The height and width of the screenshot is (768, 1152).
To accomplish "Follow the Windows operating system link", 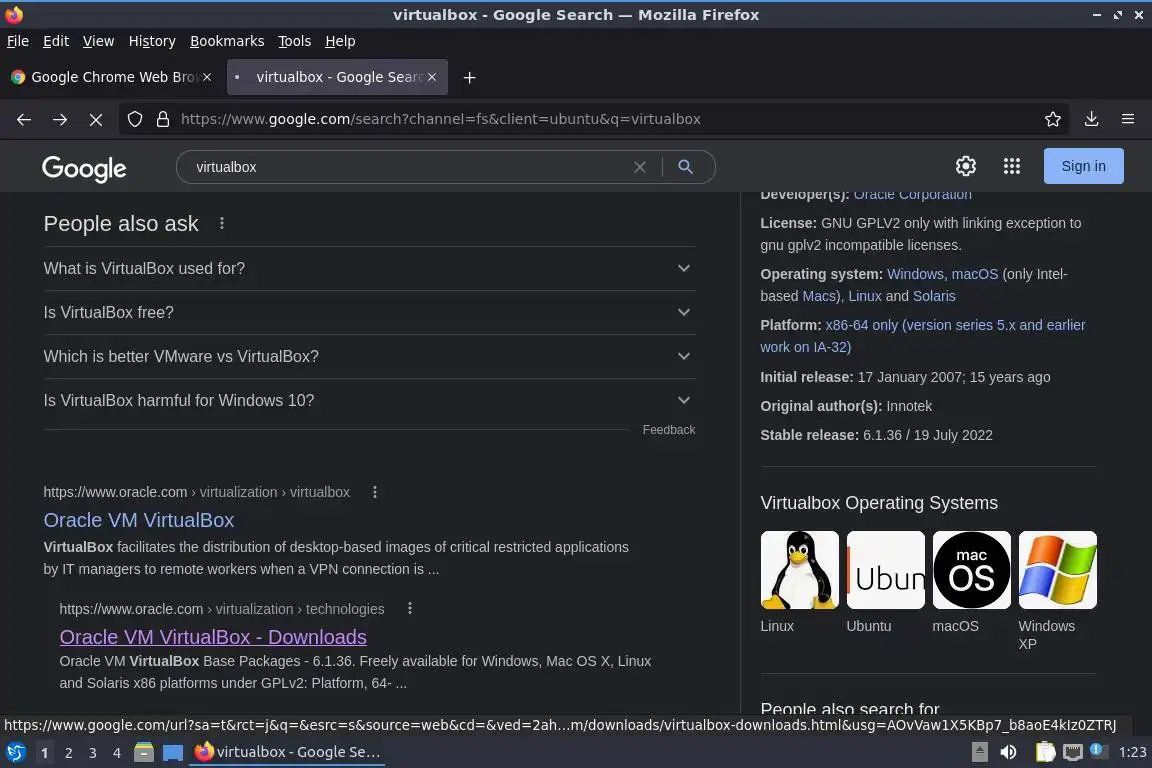I will [x=915, y=274].
